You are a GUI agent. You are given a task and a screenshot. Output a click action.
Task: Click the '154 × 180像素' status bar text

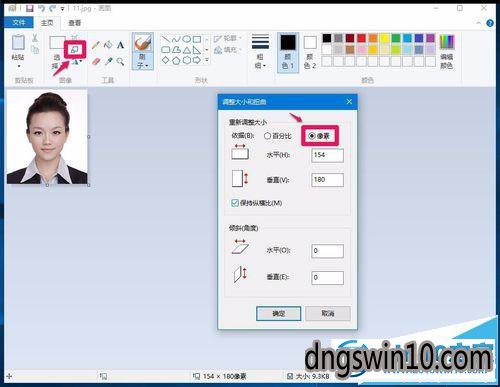[x=225, y=376]
